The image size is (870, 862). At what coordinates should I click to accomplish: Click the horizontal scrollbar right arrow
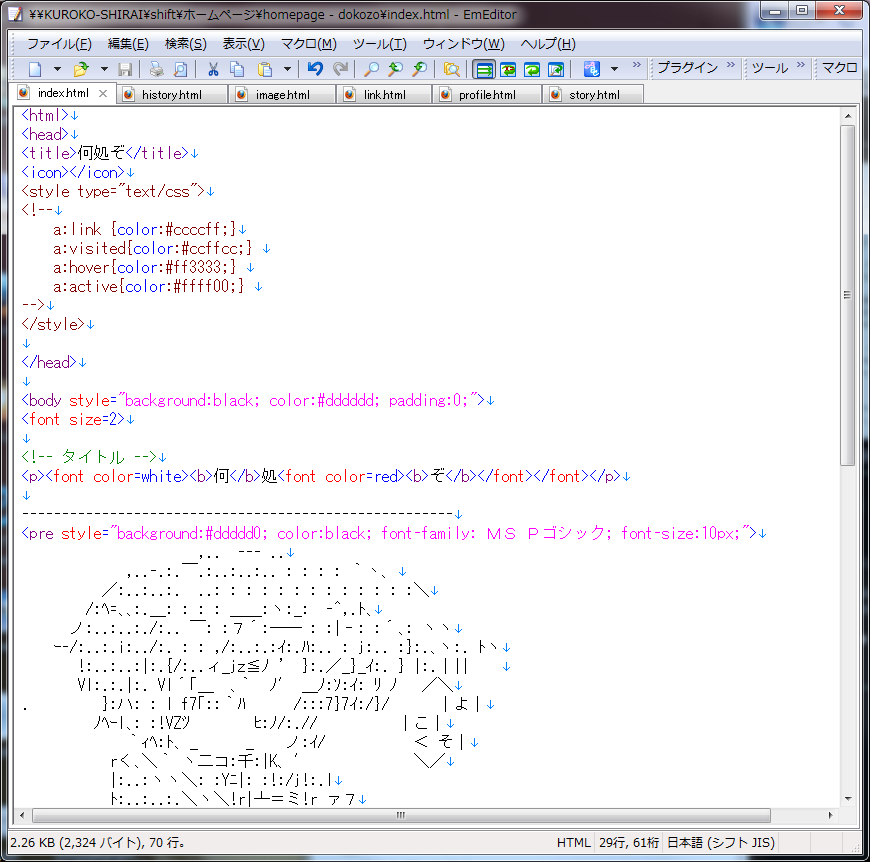click(830, 815)
